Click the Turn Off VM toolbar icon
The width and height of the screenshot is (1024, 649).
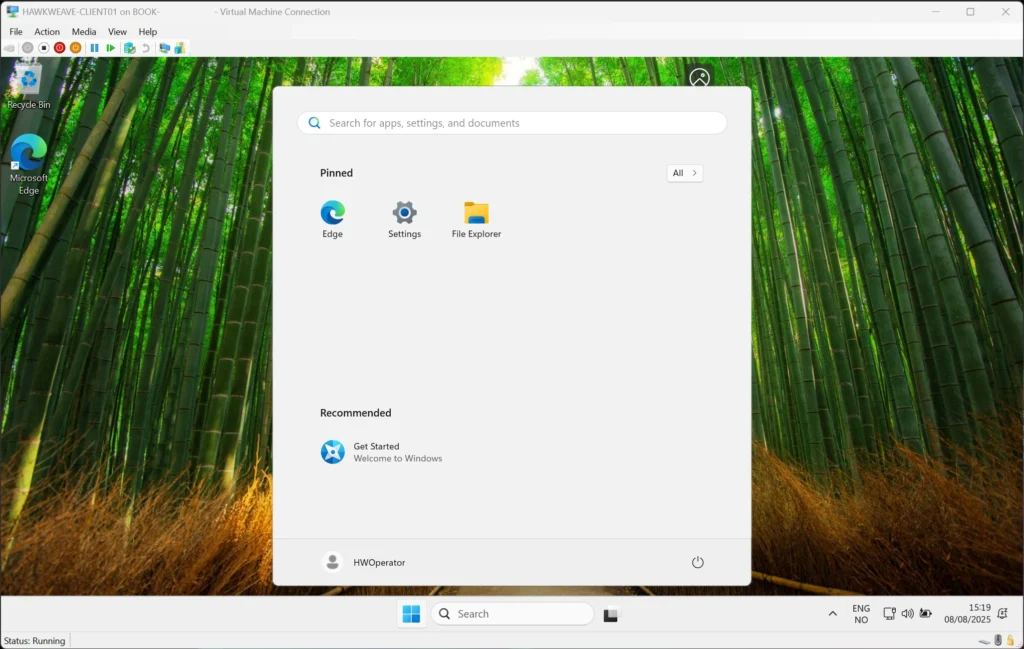pos(44,48)
